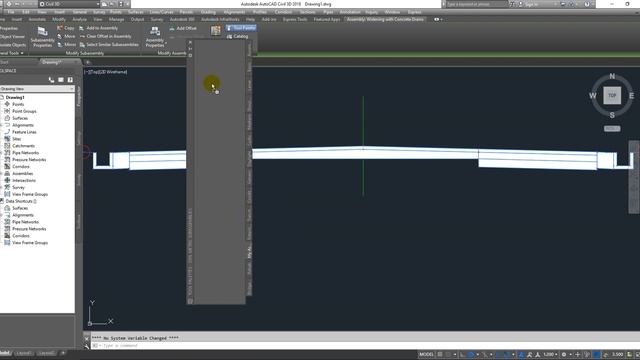Open Subassembly Properties in ribbon
The height and width of the screenshot is (360, 640).
pyautogui.click(x=42, y=37)
